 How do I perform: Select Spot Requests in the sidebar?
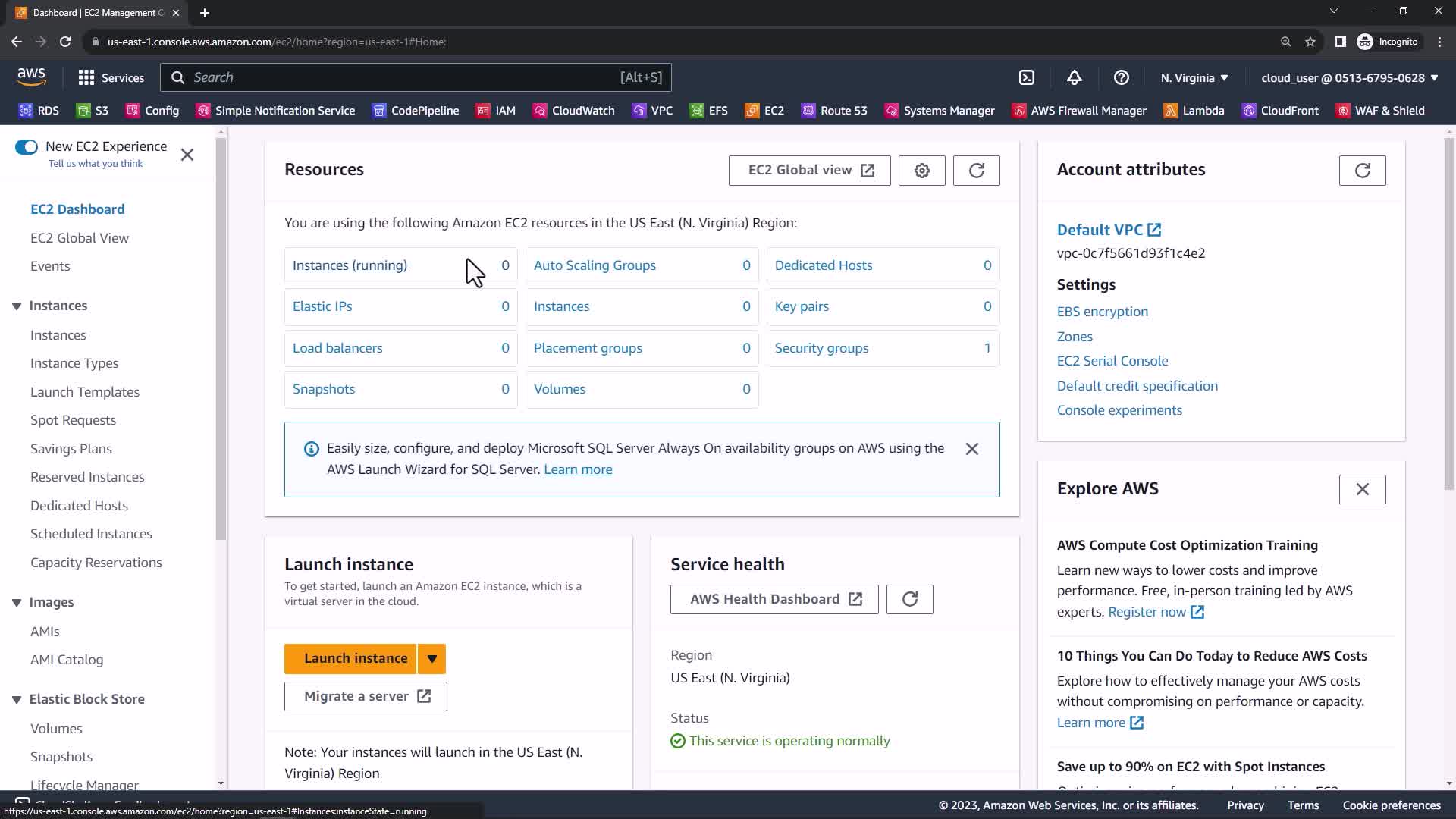(x=73, y=420)
